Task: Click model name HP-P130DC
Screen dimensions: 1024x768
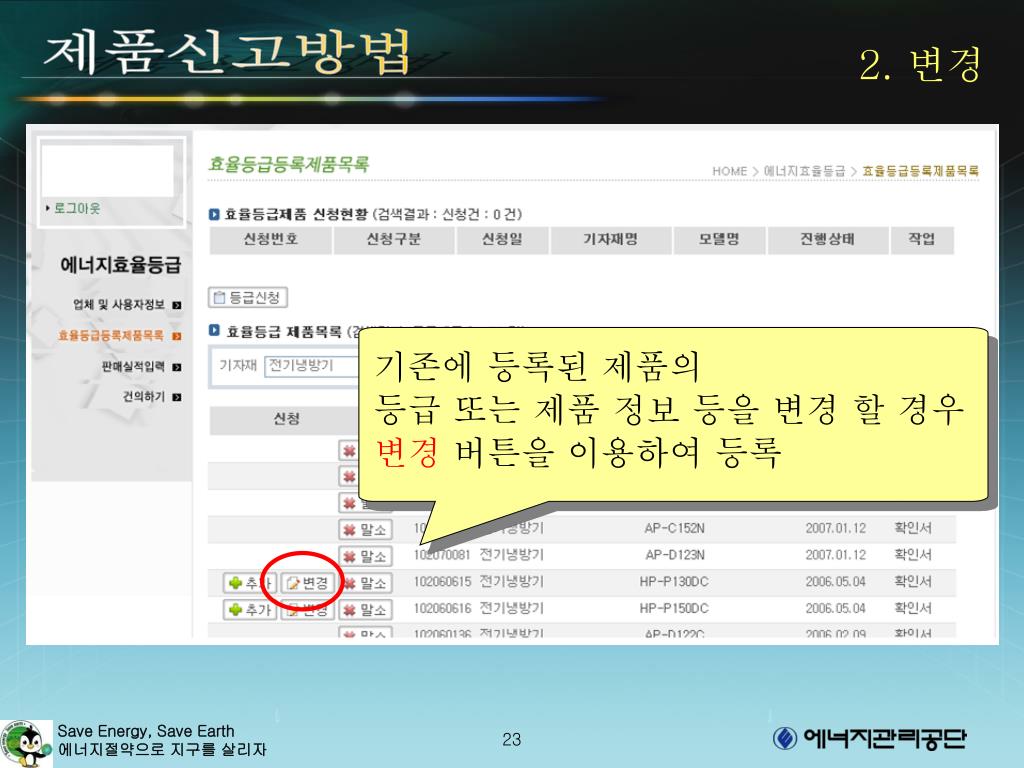Action: coord(674,581)
